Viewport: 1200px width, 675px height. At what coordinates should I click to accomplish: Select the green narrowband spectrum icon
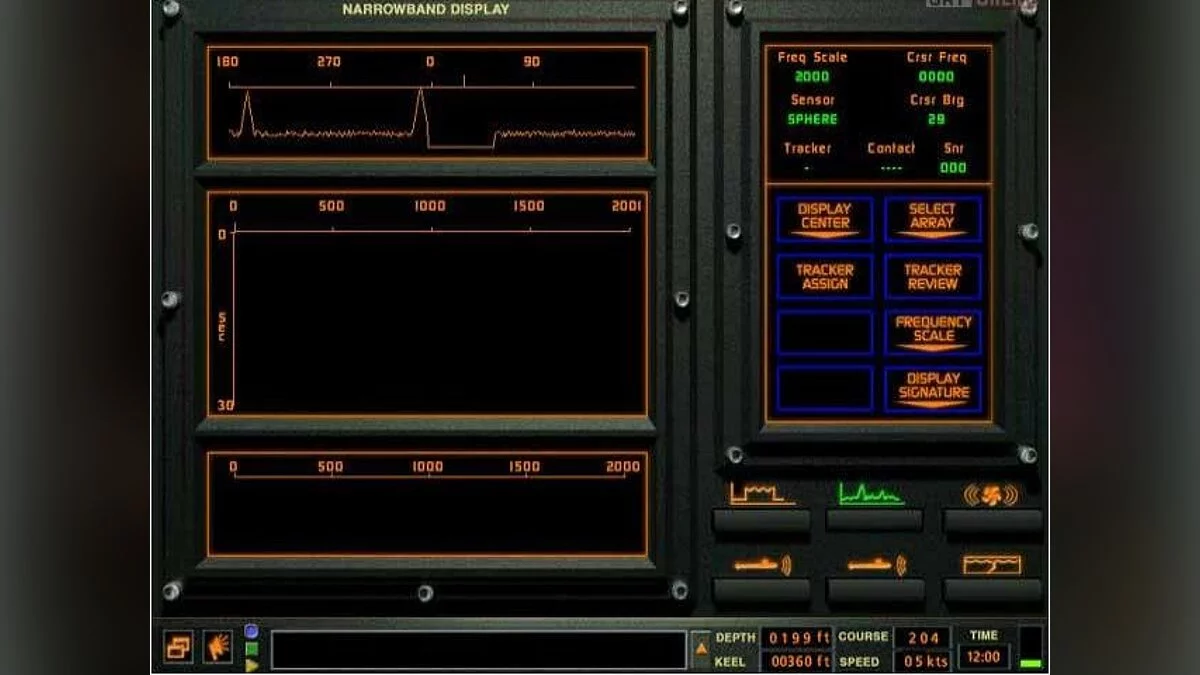tap(871, 494)
